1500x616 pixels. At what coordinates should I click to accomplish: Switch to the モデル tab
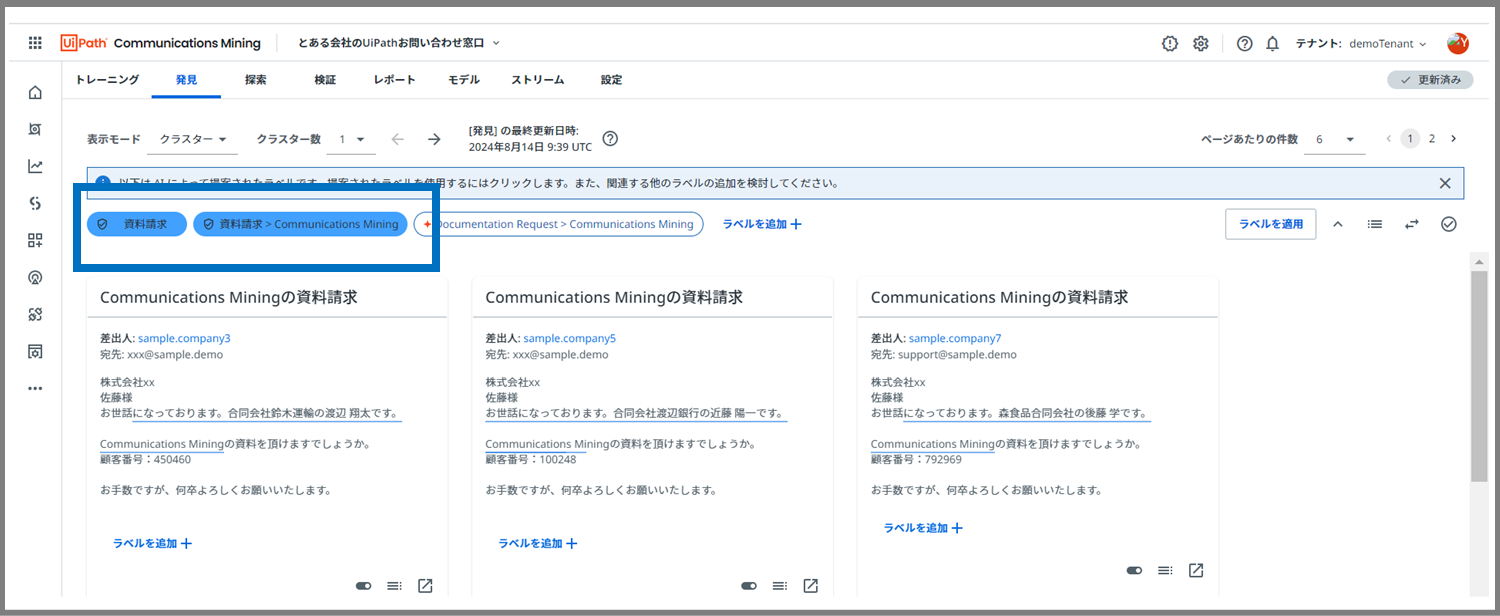(x=464, y=80)
